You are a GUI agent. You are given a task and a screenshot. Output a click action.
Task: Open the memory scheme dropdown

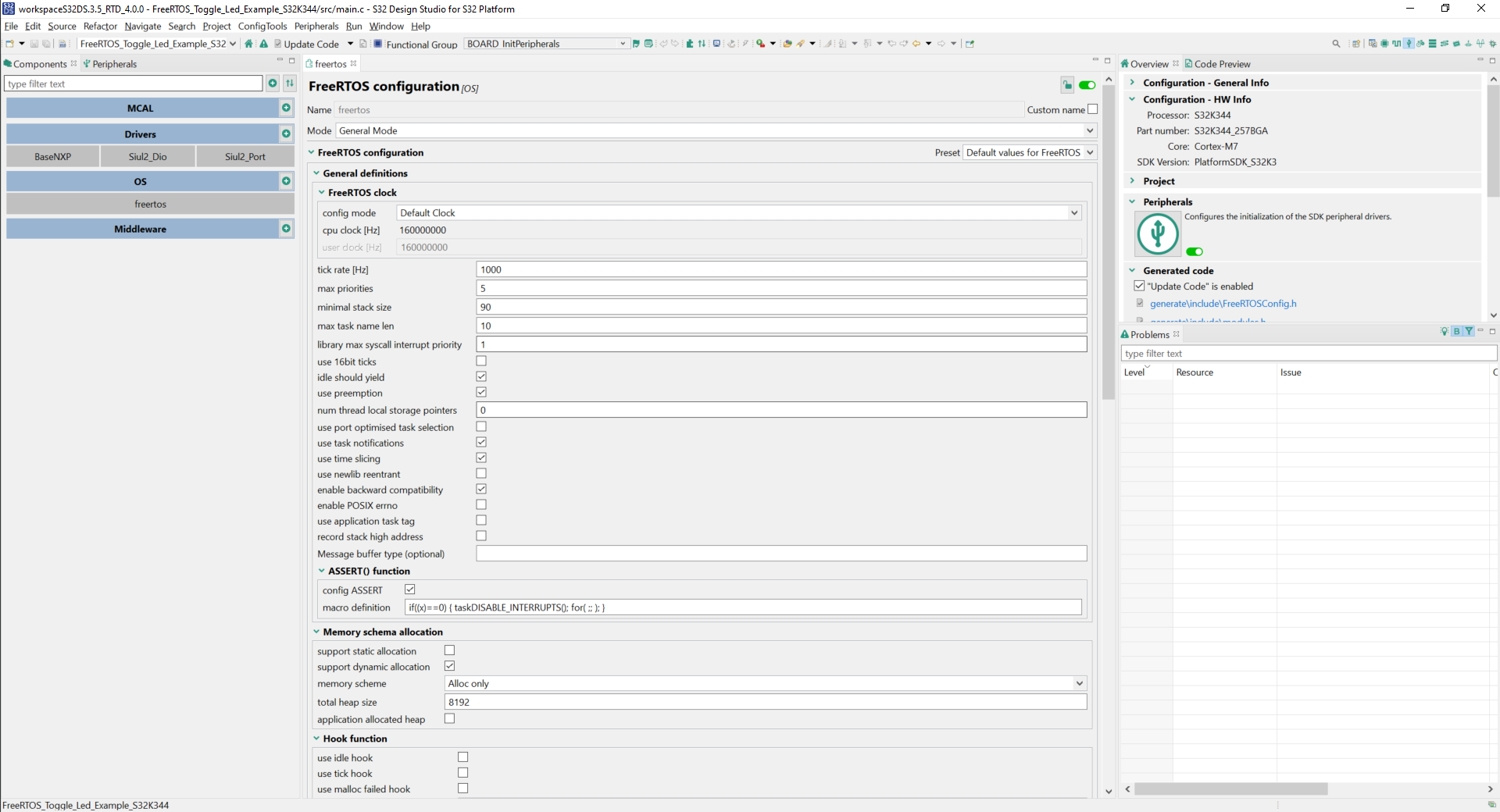[1079, 683]
